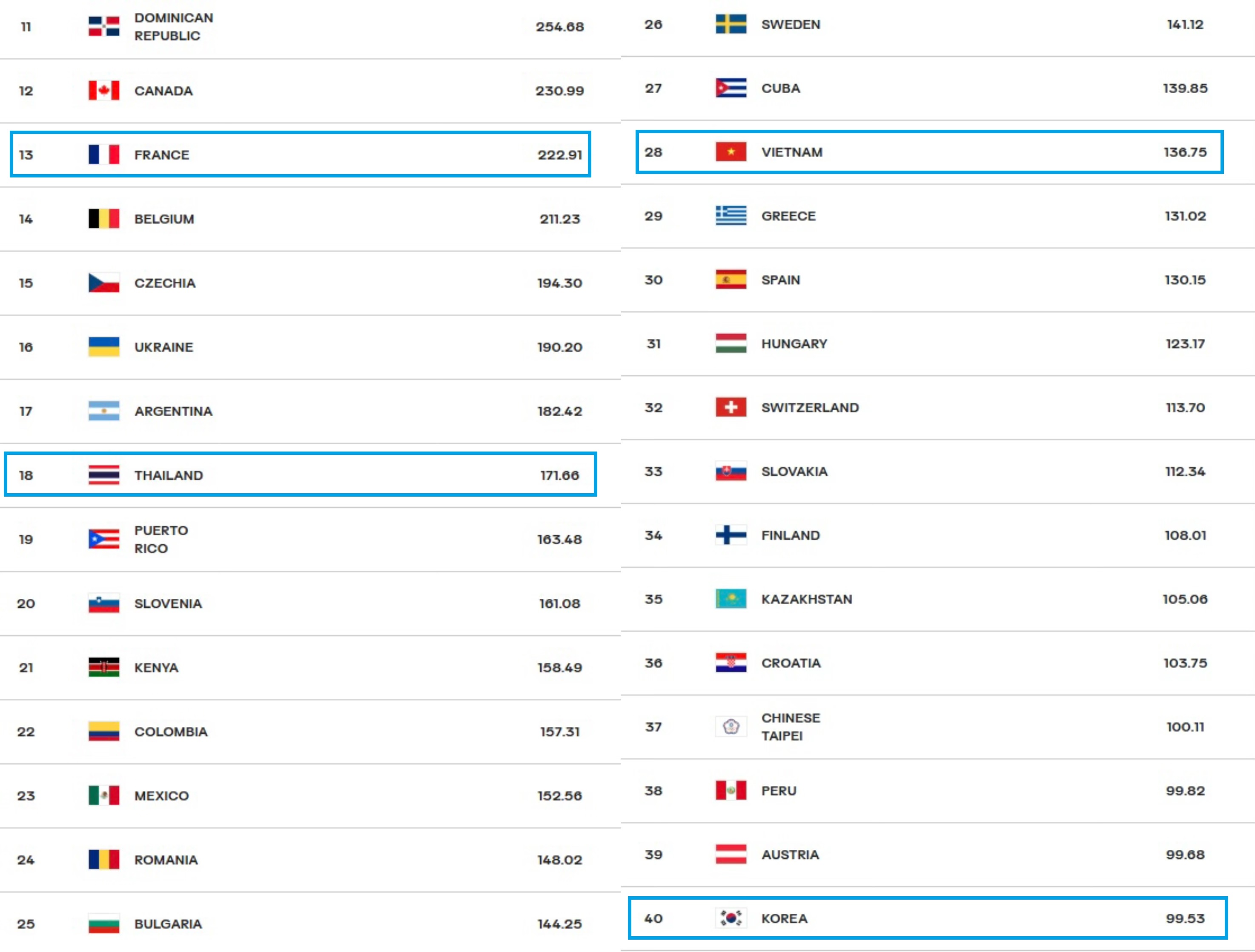Click rank number 25 for Bulgaria

pyautogui.click(x=26, y=923)
